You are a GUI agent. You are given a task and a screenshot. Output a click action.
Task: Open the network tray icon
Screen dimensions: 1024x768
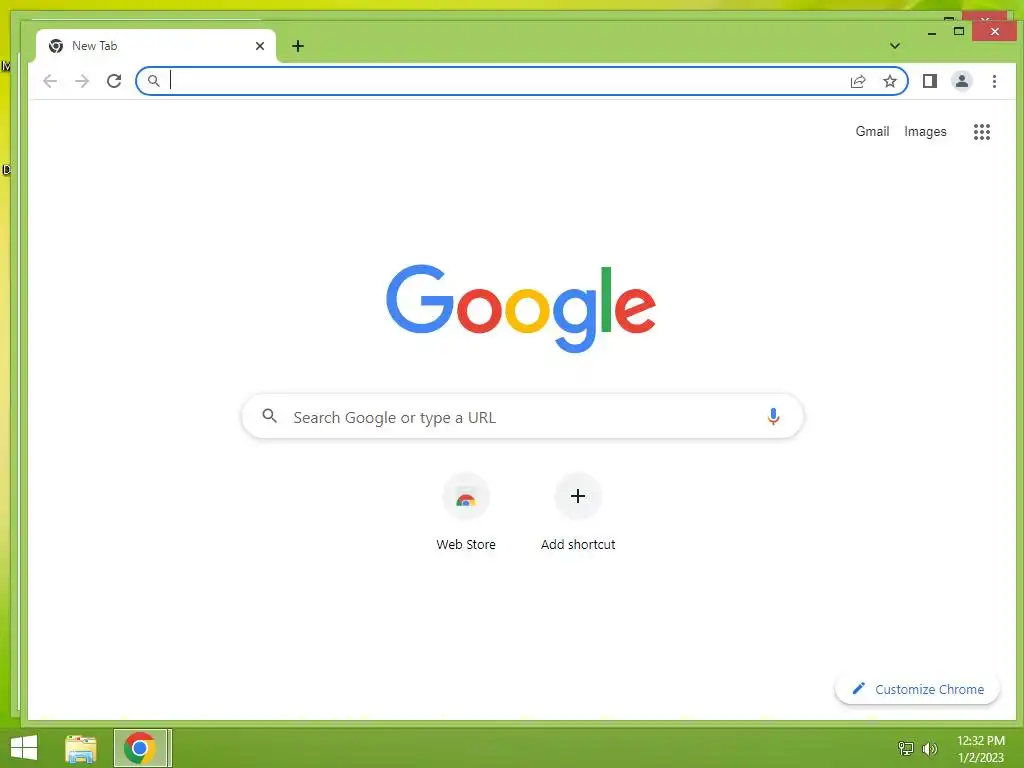click(906, 748)
